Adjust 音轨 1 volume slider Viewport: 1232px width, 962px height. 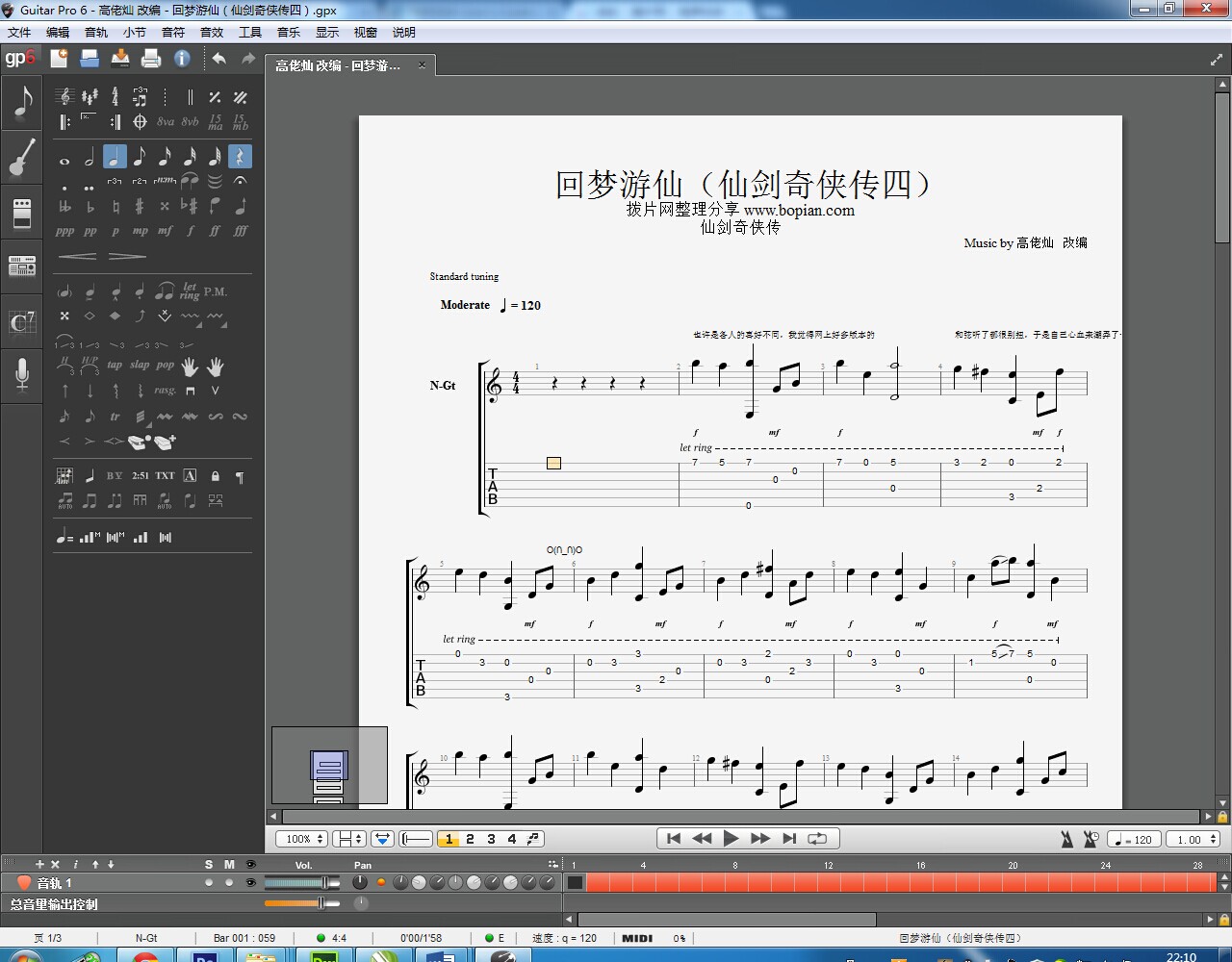301,882
